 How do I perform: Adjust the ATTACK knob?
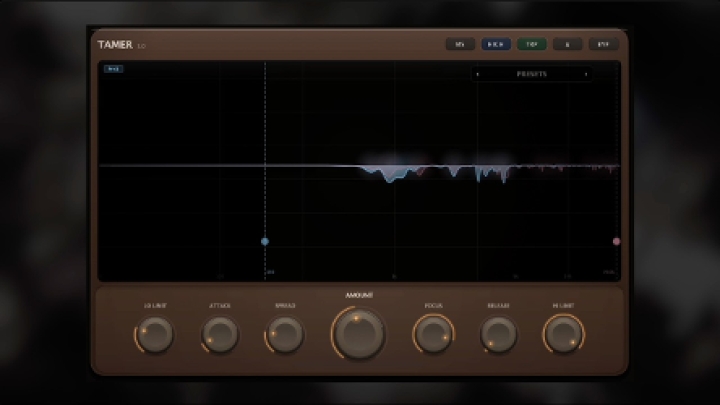click(x=220, y=334)
